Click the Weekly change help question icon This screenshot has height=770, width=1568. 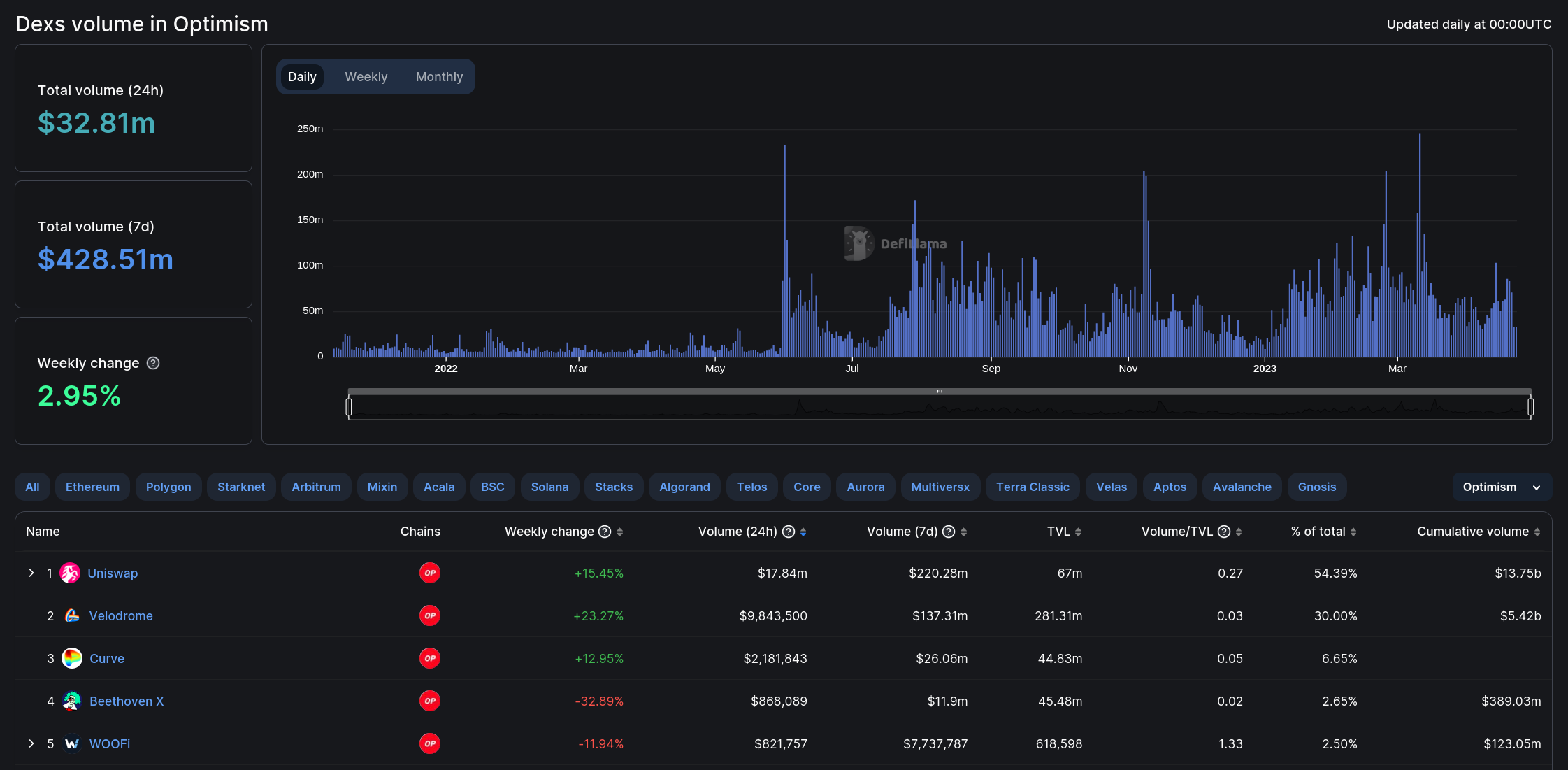[153, 363]
